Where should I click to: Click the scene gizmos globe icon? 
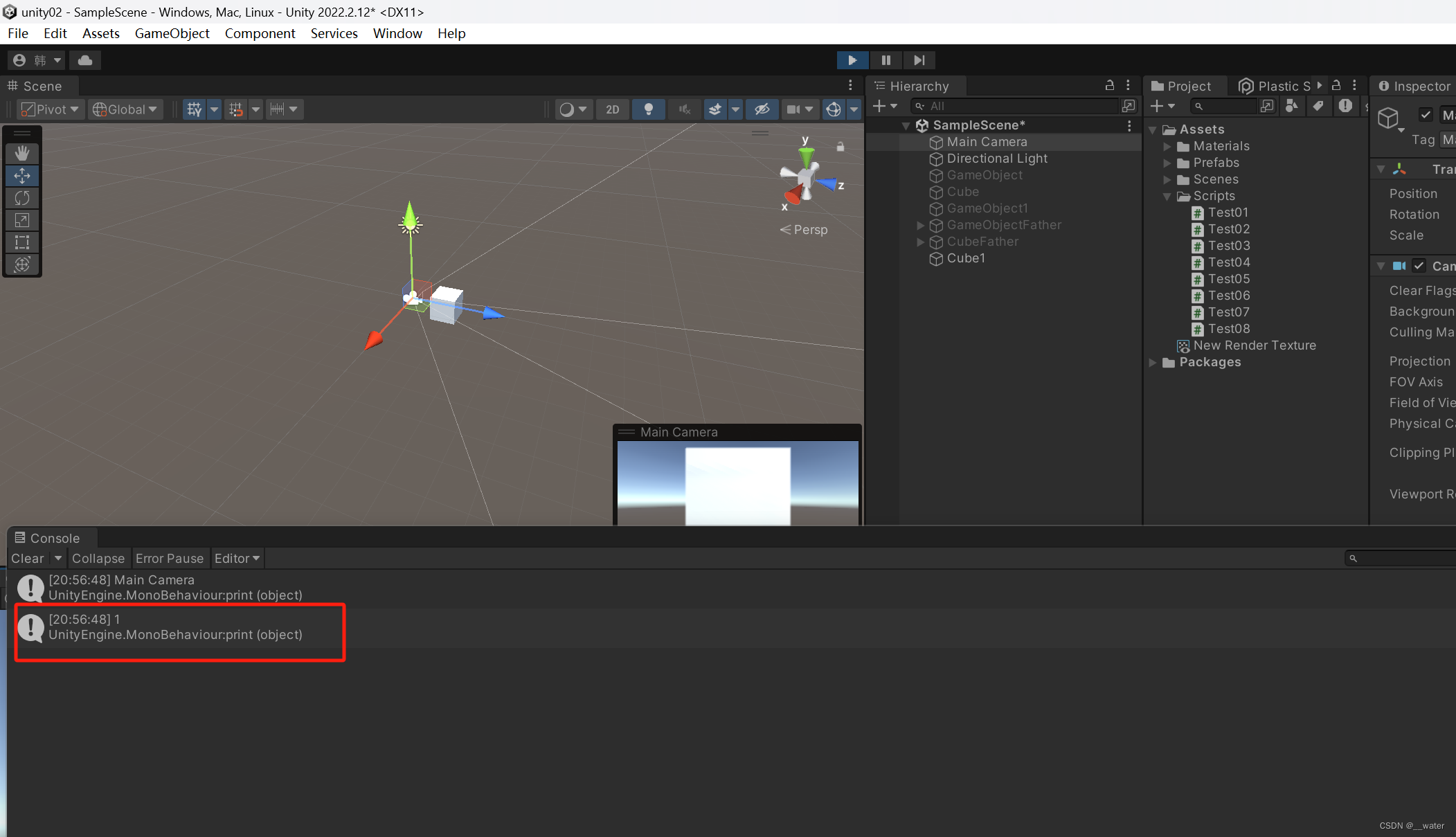coord(834,109)
